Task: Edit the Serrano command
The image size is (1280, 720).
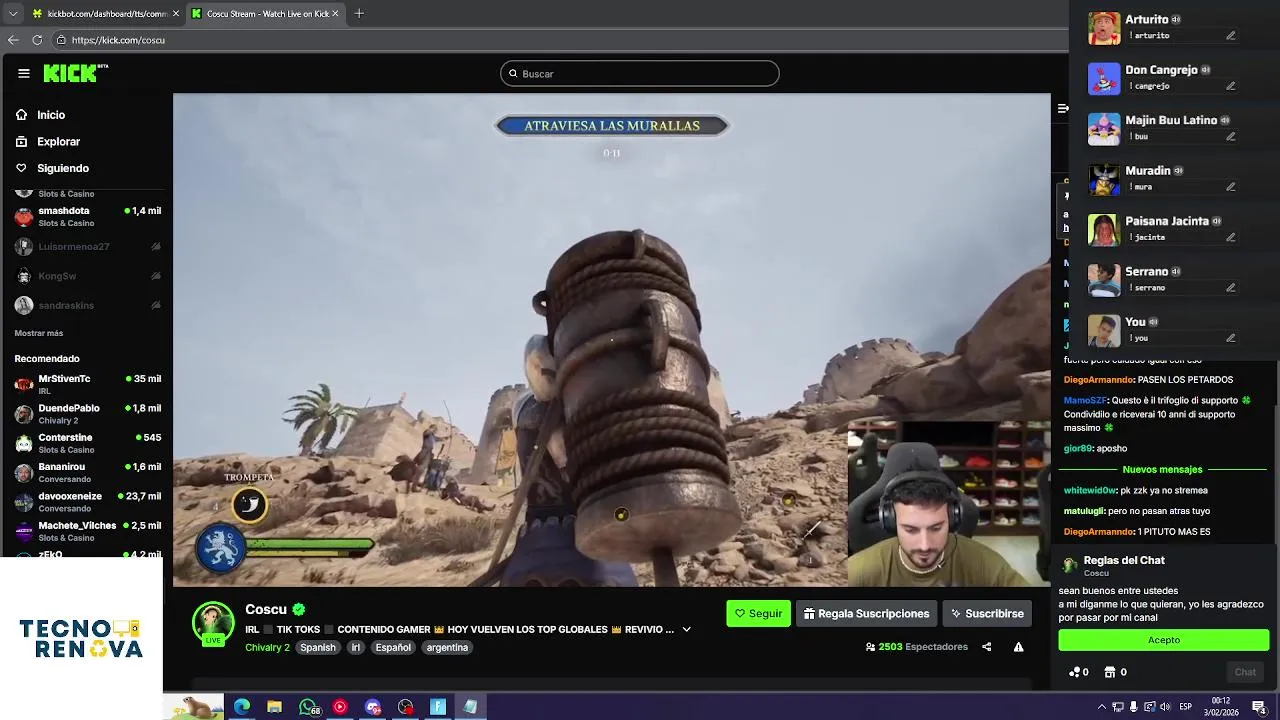Action: pyautogui.click(x=1231, y=287)
